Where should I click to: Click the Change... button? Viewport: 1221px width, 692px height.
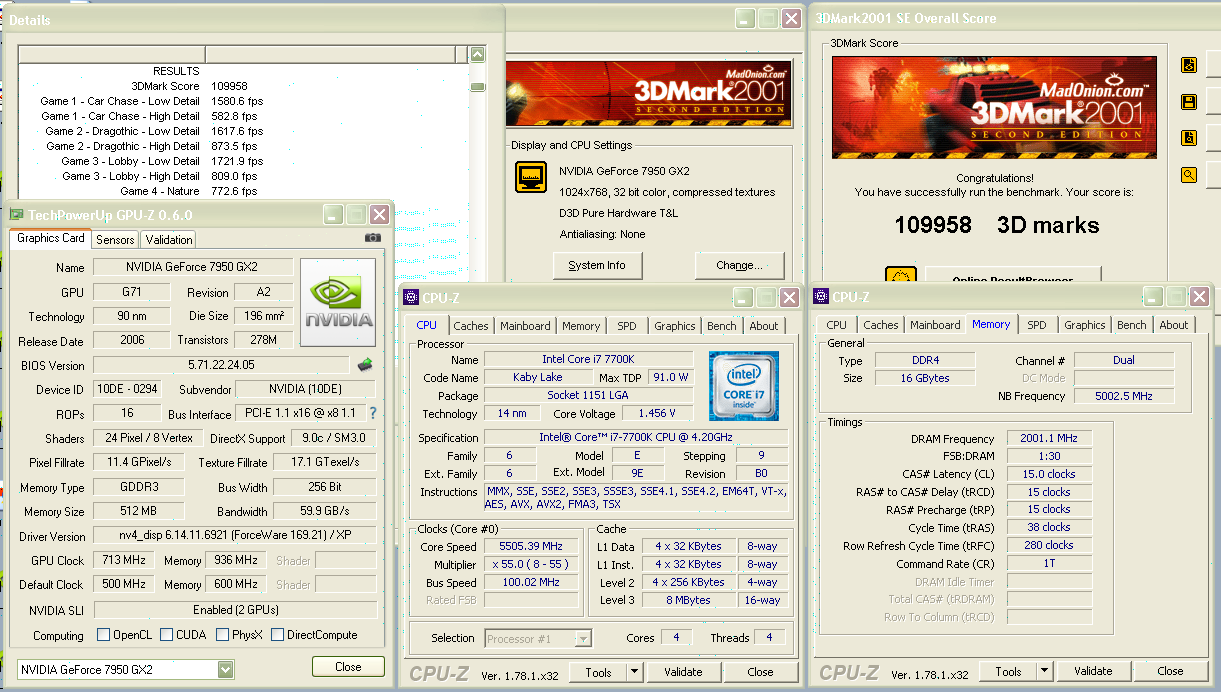tap(739, 265)
